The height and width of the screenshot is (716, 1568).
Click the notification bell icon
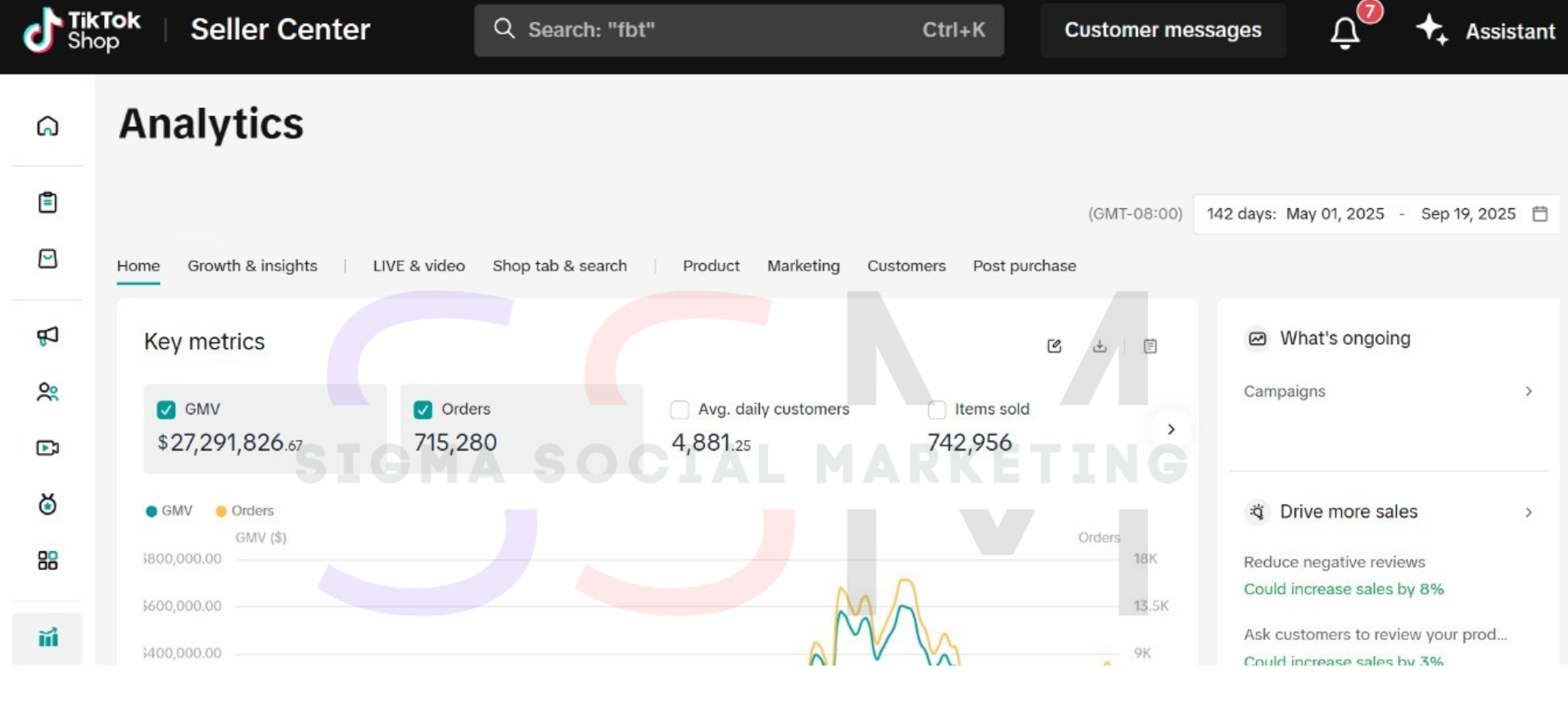coord(1344,32)
